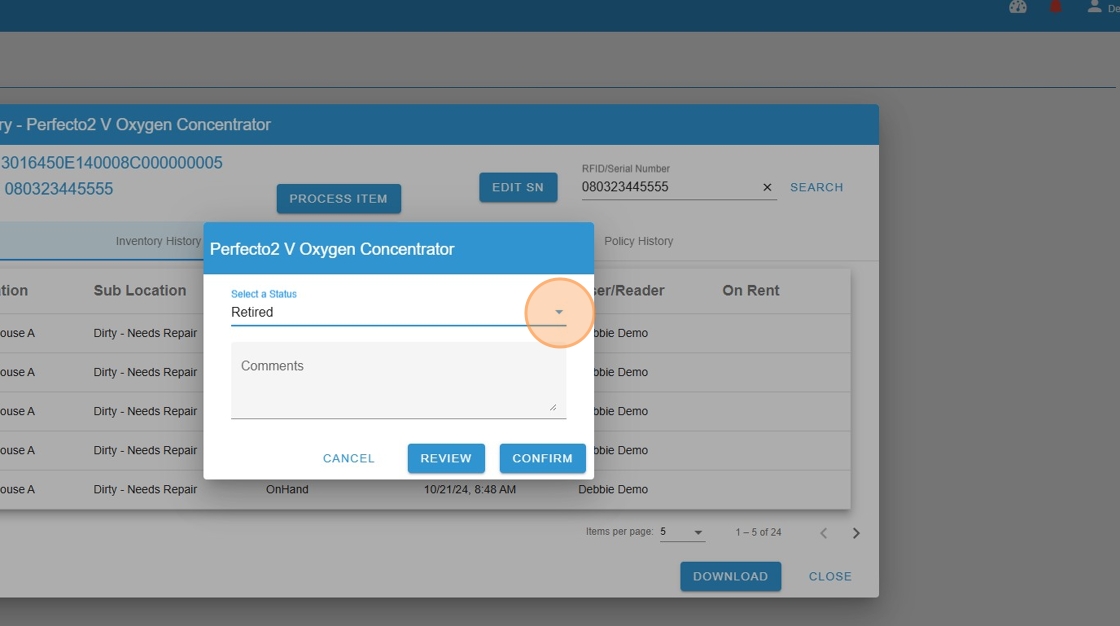Click the REVIEW button
1120x626 pixels.
[446, 458]
